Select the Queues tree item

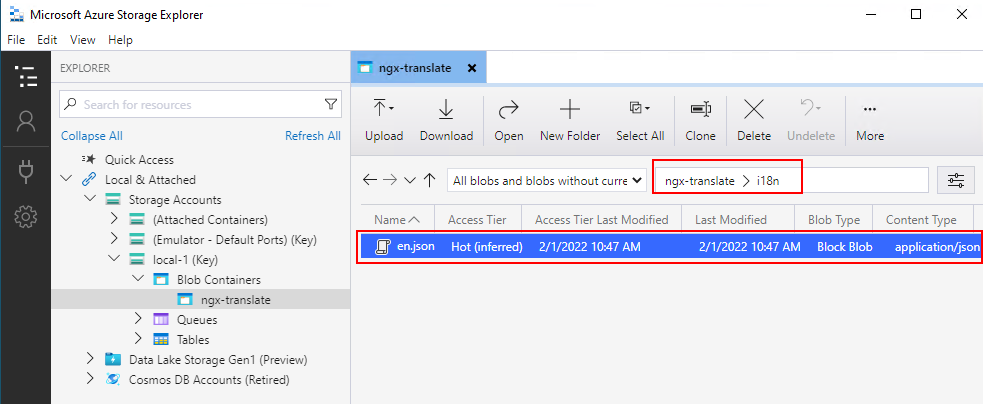pos(197,319)
